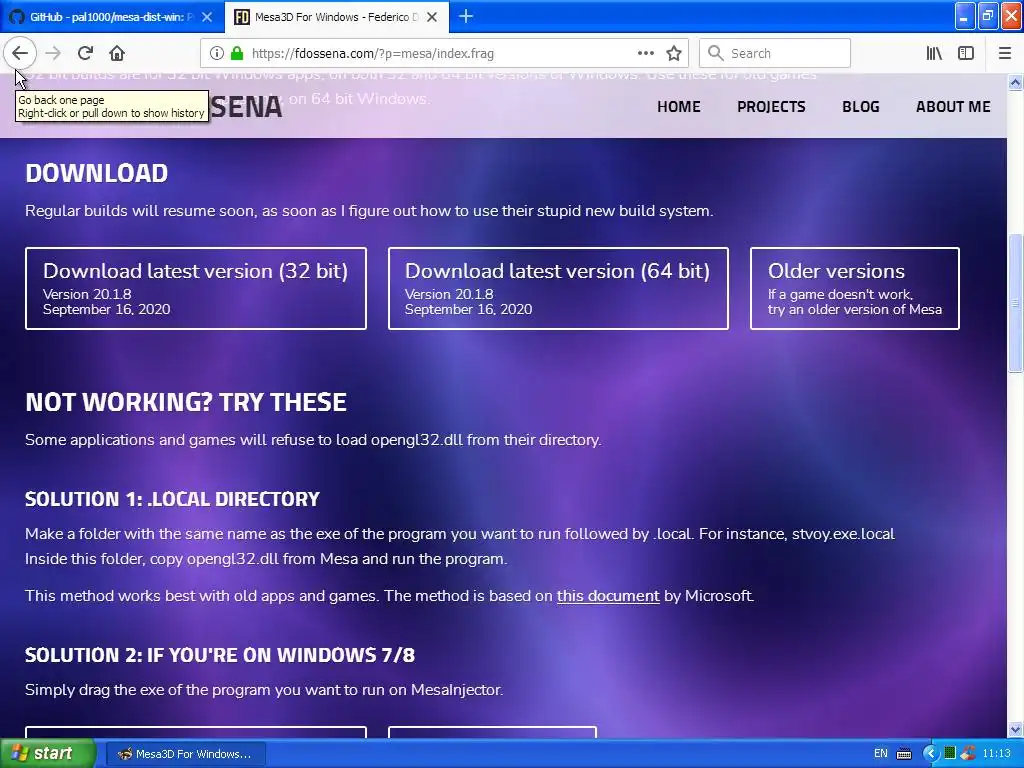Open BLOG in site navigation
This screenshot has height=768, width=1024.
point(861,106)
